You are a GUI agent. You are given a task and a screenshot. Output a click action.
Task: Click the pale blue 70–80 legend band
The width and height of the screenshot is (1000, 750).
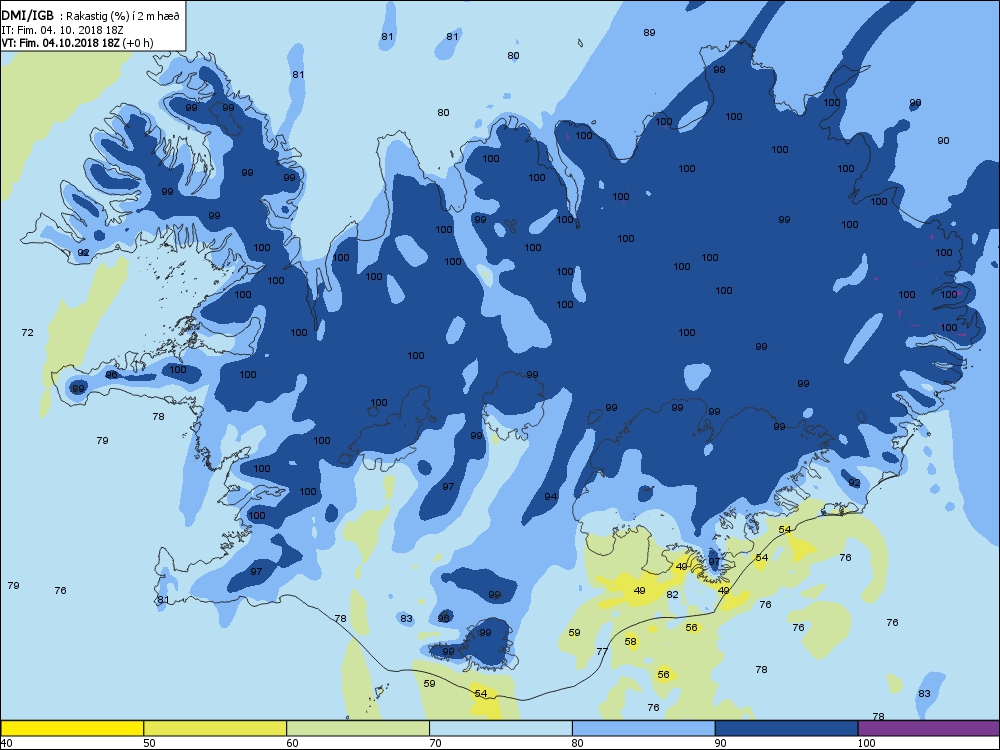[501, 728]
